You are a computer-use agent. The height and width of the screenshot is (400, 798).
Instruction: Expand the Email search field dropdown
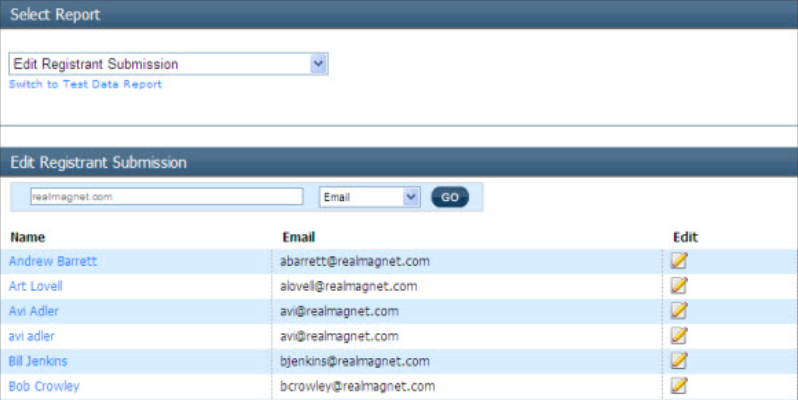(369, 197)
